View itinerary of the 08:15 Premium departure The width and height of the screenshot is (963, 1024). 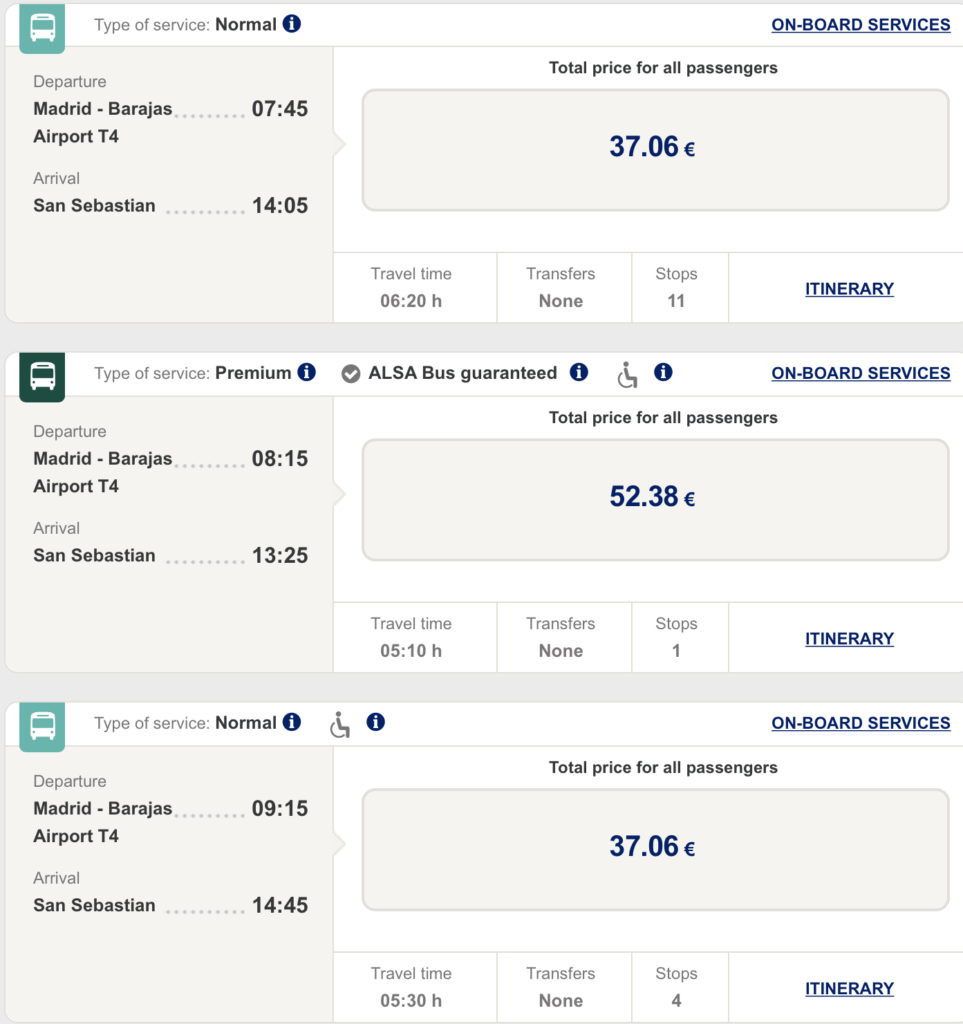[x=849, y=639]
